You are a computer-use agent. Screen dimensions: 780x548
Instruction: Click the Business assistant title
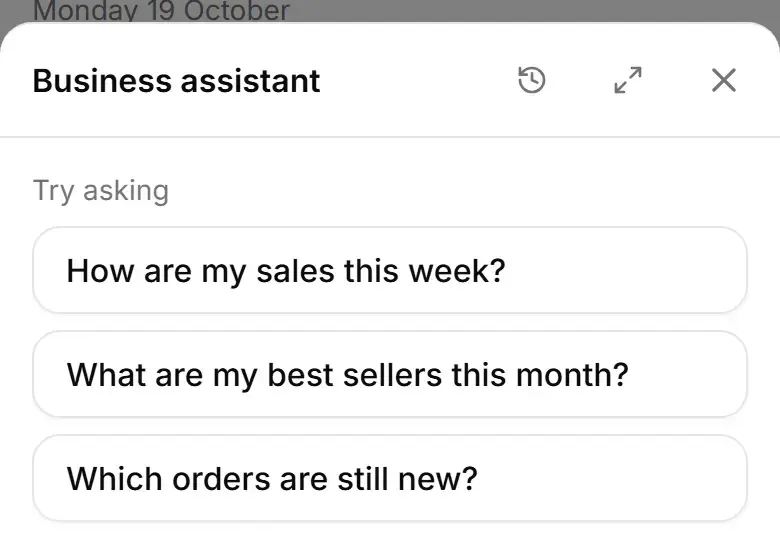[x=176, y=81]
